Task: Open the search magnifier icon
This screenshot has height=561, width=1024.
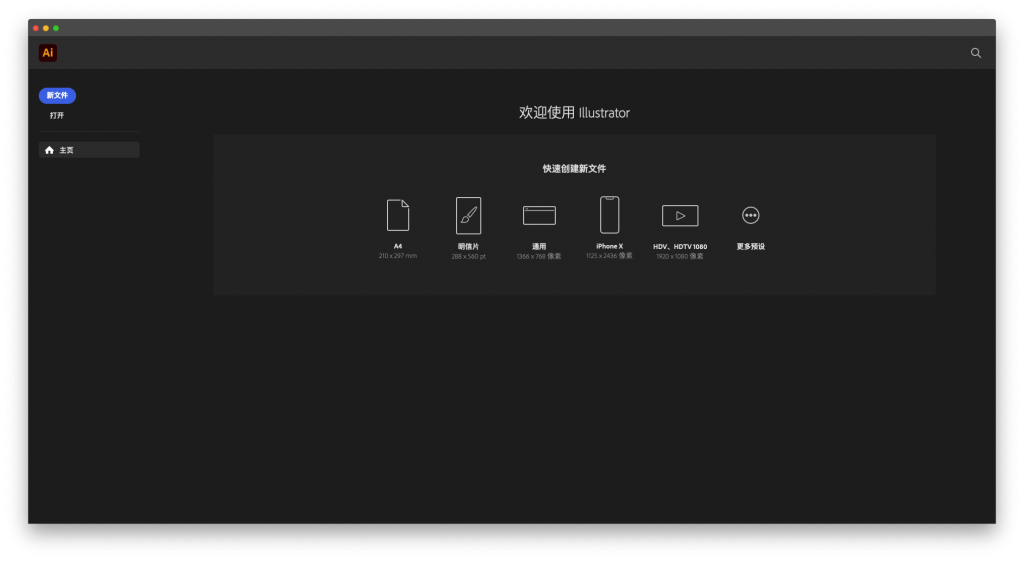Action: tap(976, 53)
